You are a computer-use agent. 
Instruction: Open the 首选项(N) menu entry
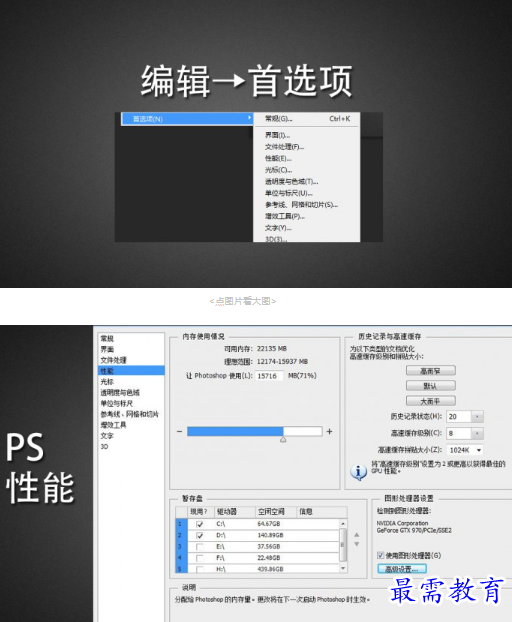click(x=187, y=119)
